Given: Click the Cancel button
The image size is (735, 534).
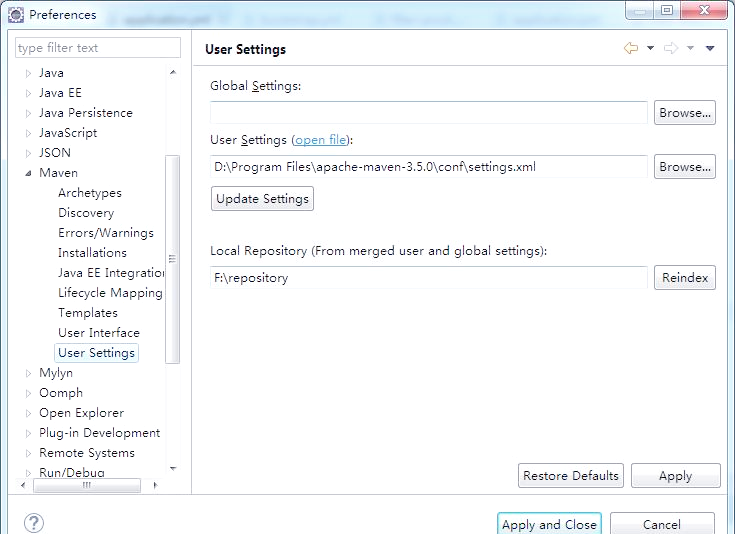Looking at the screenshot, I should [662, 524].
